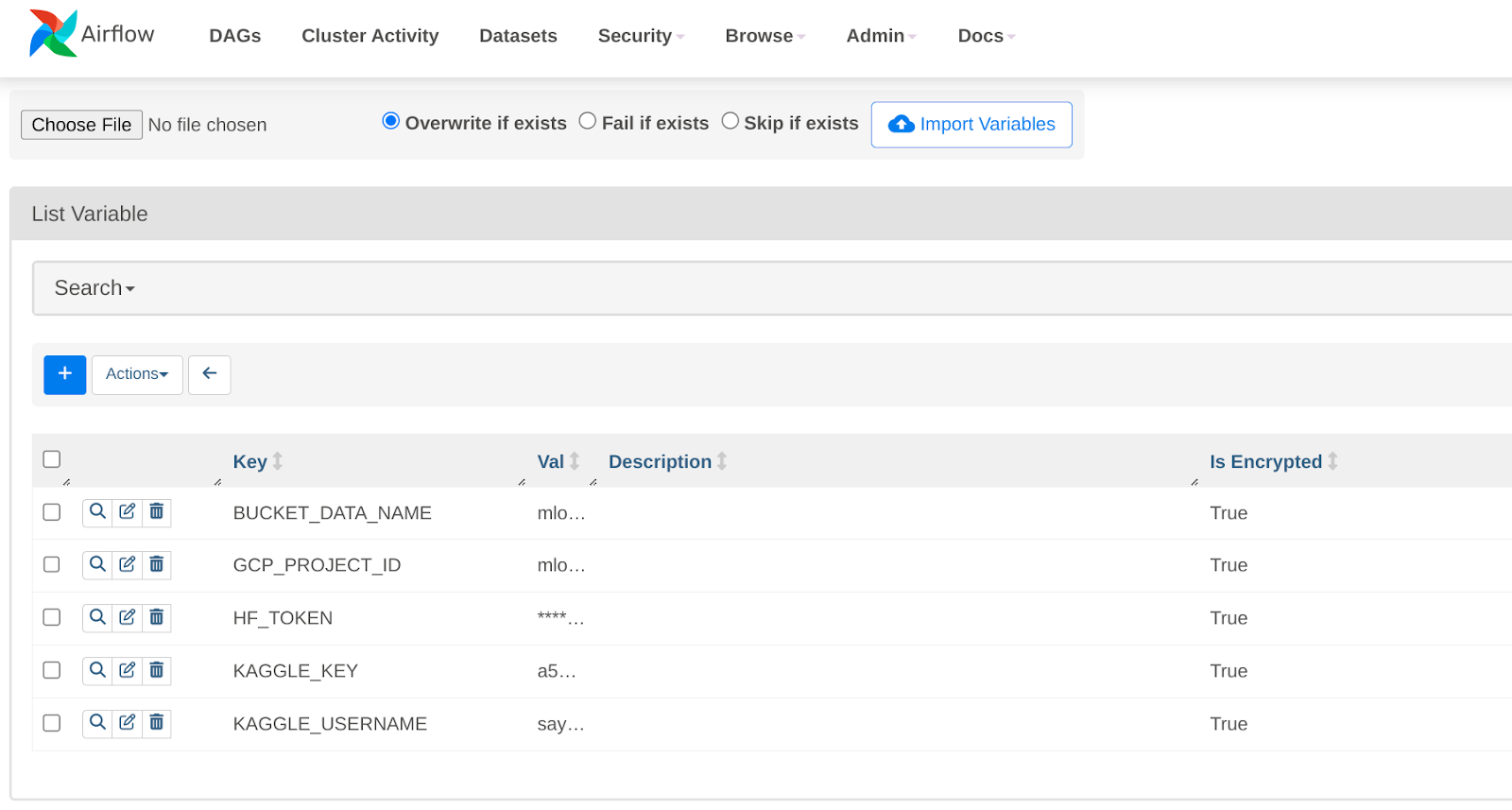The image size is (1512, 810).
Task: Click the Import Variables button
Action: pos(971,125)
